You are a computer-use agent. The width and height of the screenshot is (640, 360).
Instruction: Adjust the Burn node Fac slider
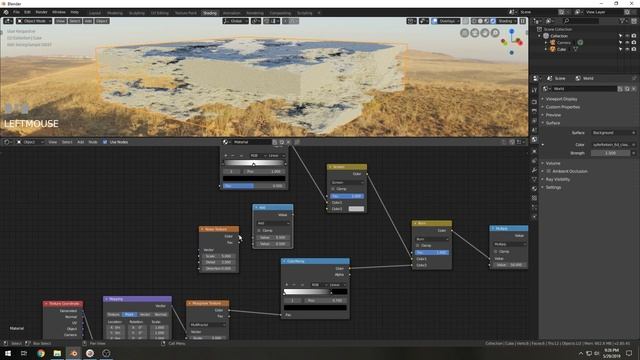coord(432,253)
